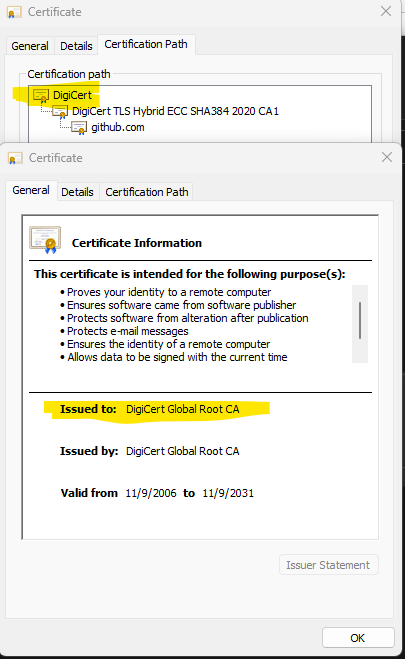The image size is (405, 659).
Task: Click 'Protects e-mail messages' purpose line
Action: tap(128, 331)
